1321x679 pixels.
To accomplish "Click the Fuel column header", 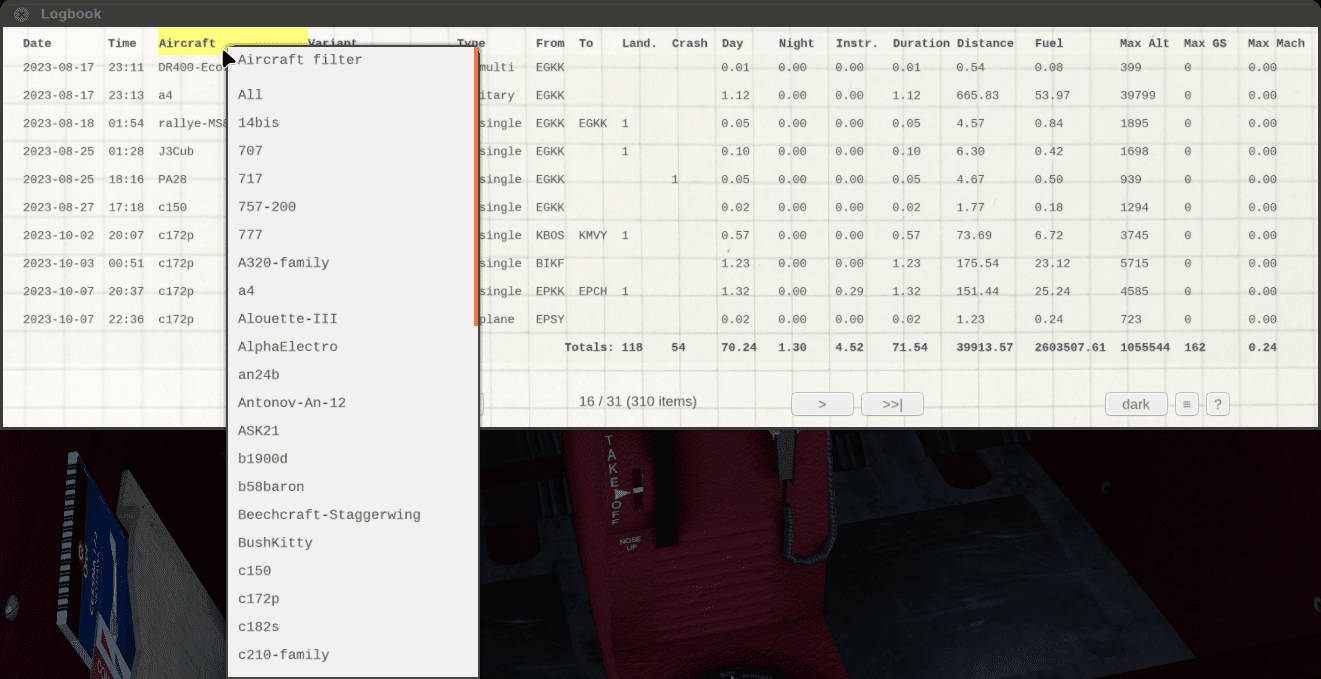I will 1049,43.
